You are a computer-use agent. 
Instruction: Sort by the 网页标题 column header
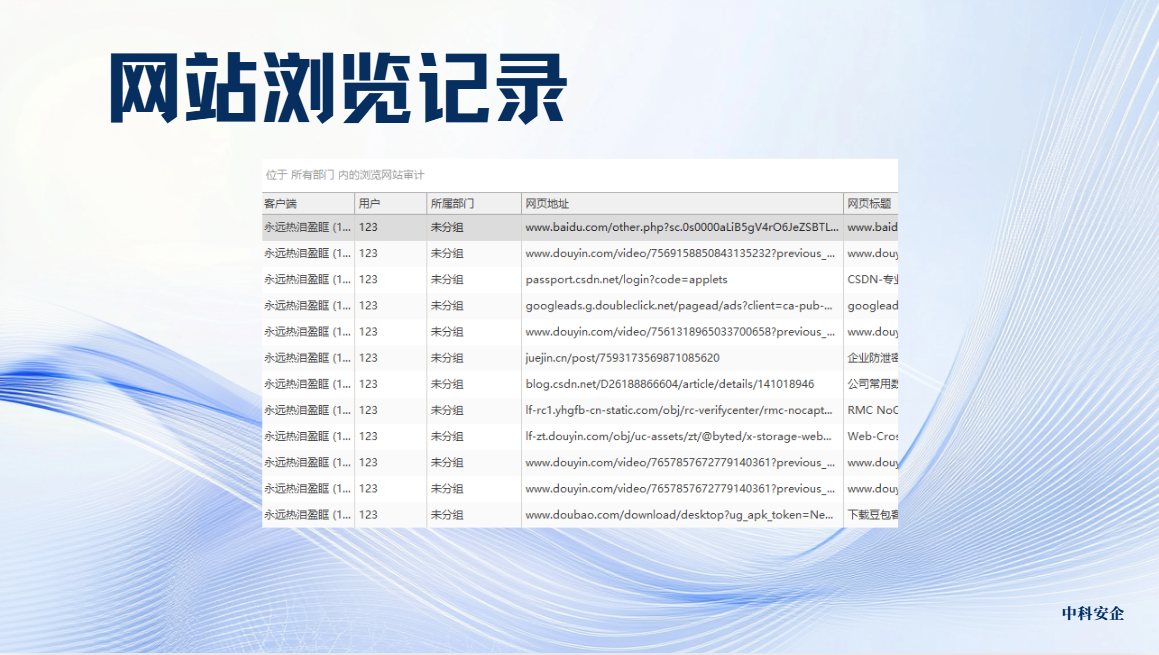point(871,203)
